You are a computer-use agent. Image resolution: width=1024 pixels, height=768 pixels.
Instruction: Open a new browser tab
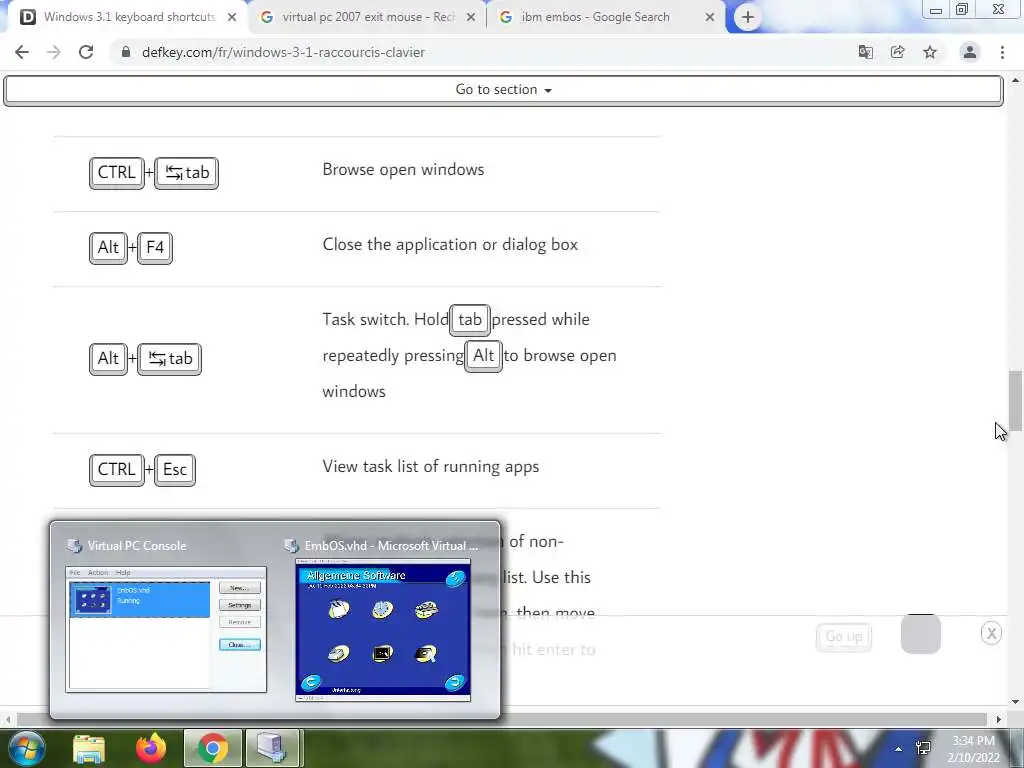[748, 17]
